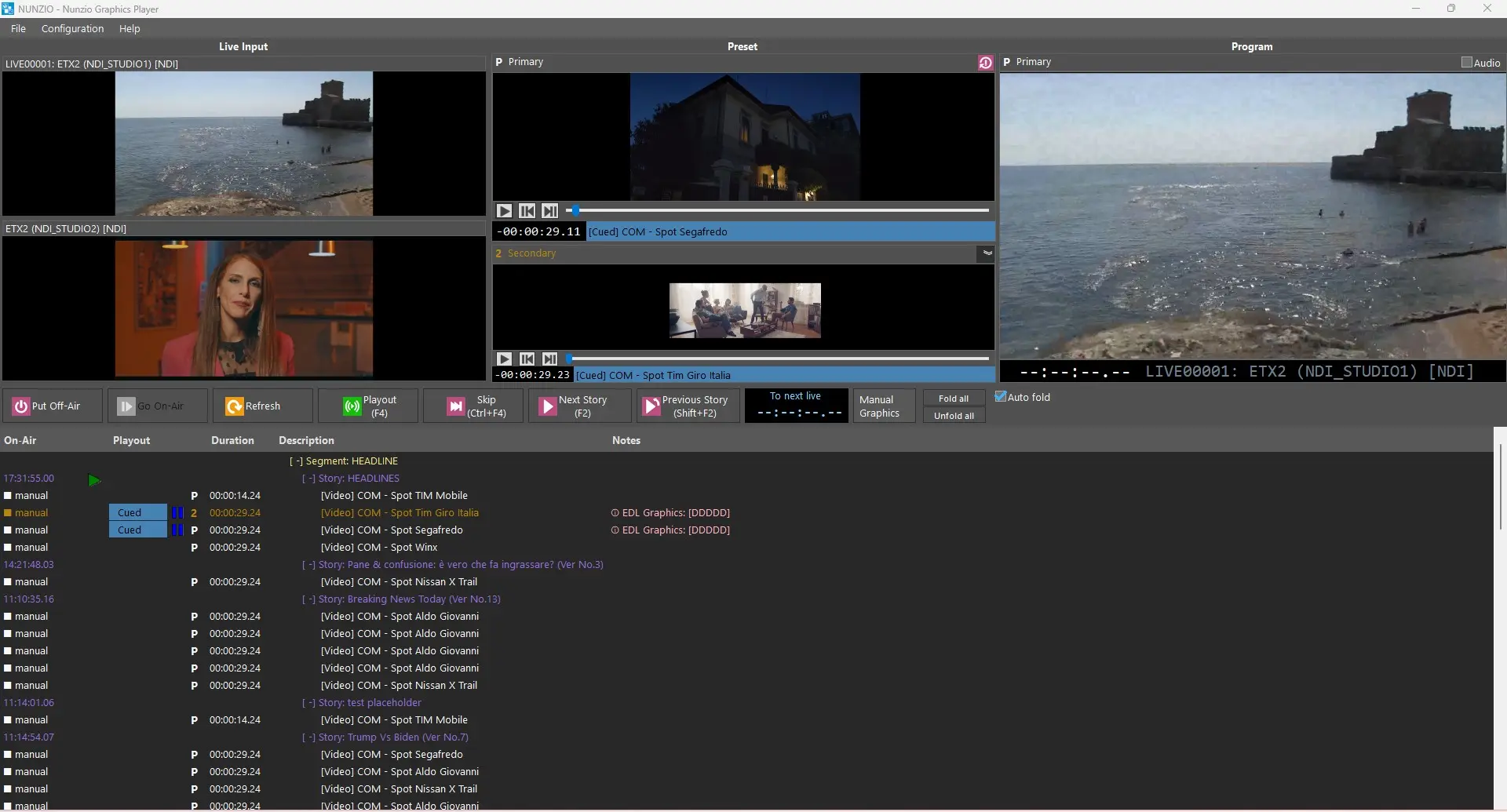Viewport: 1507px width, 812px height.
Task: Click the Fold all button
Action: tap(953, 399)
